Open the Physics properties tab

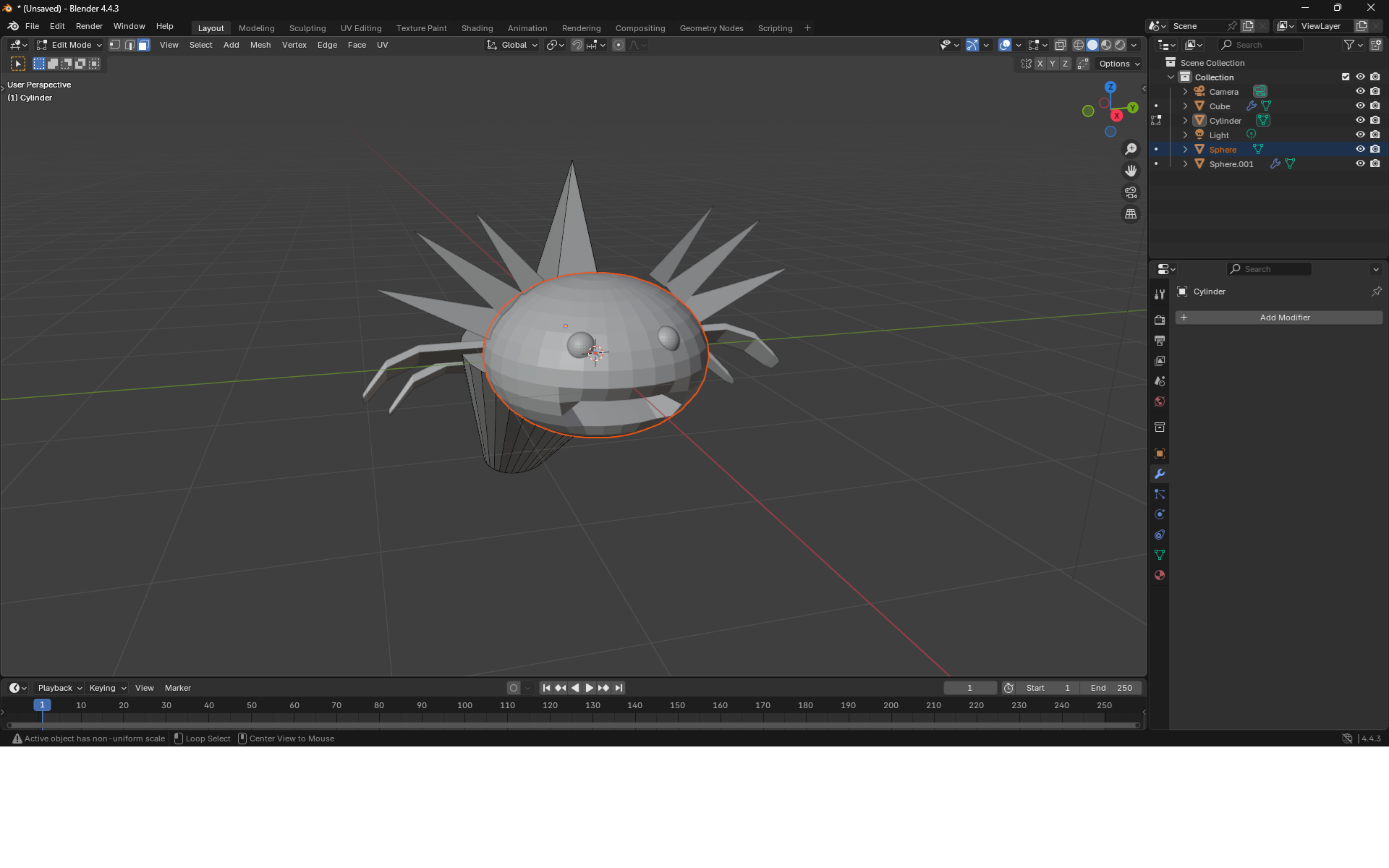coord(1160,514)
